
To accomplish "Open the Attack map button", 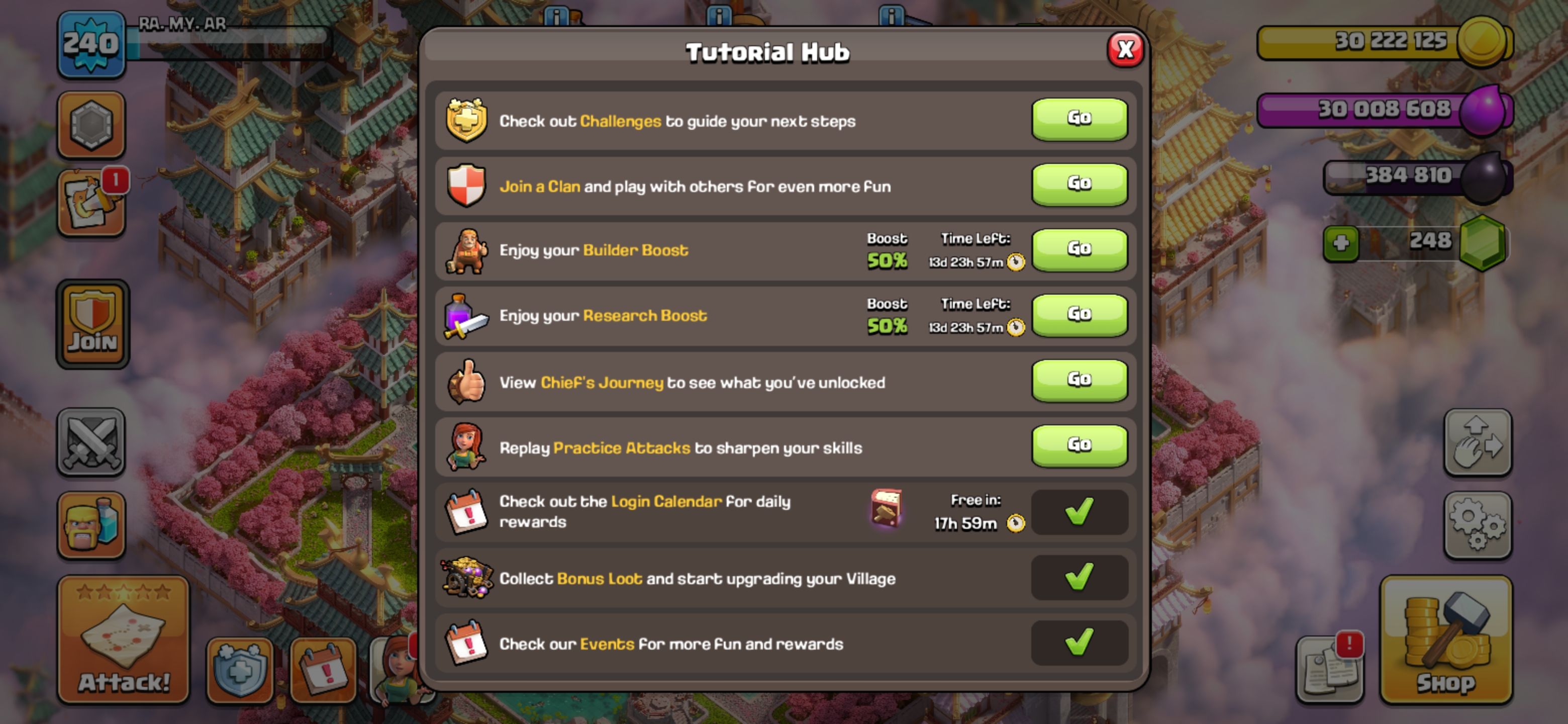I will [124, 640].
